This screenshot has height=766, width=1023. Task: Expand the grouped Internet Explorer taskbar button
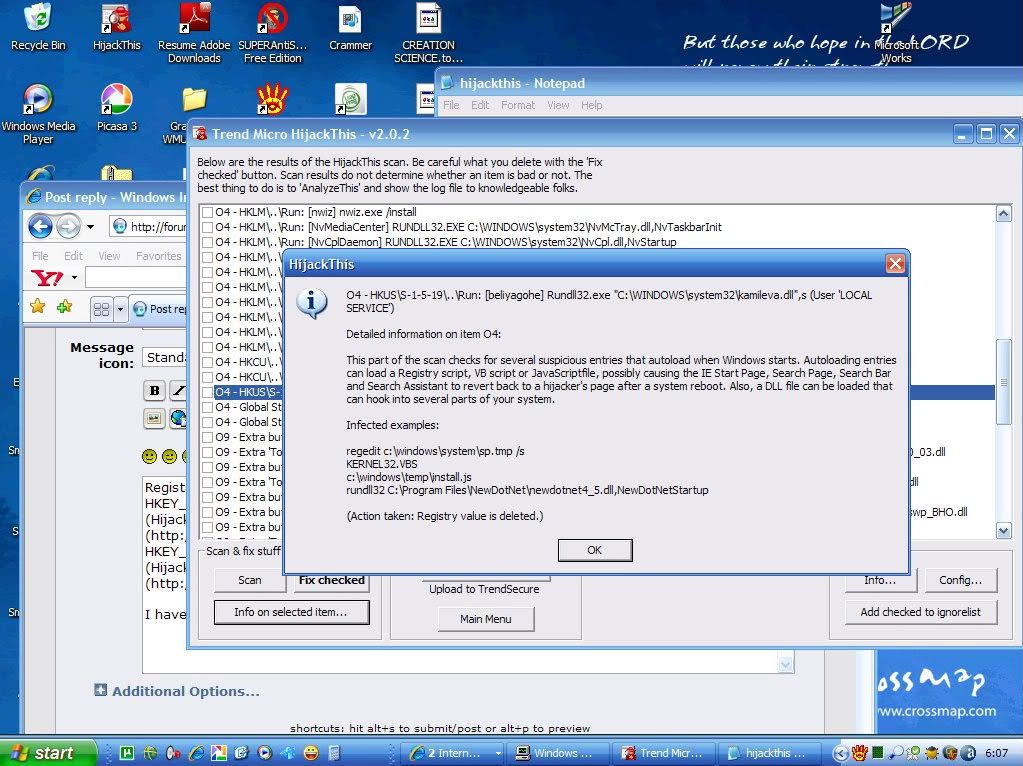point(498,753)
